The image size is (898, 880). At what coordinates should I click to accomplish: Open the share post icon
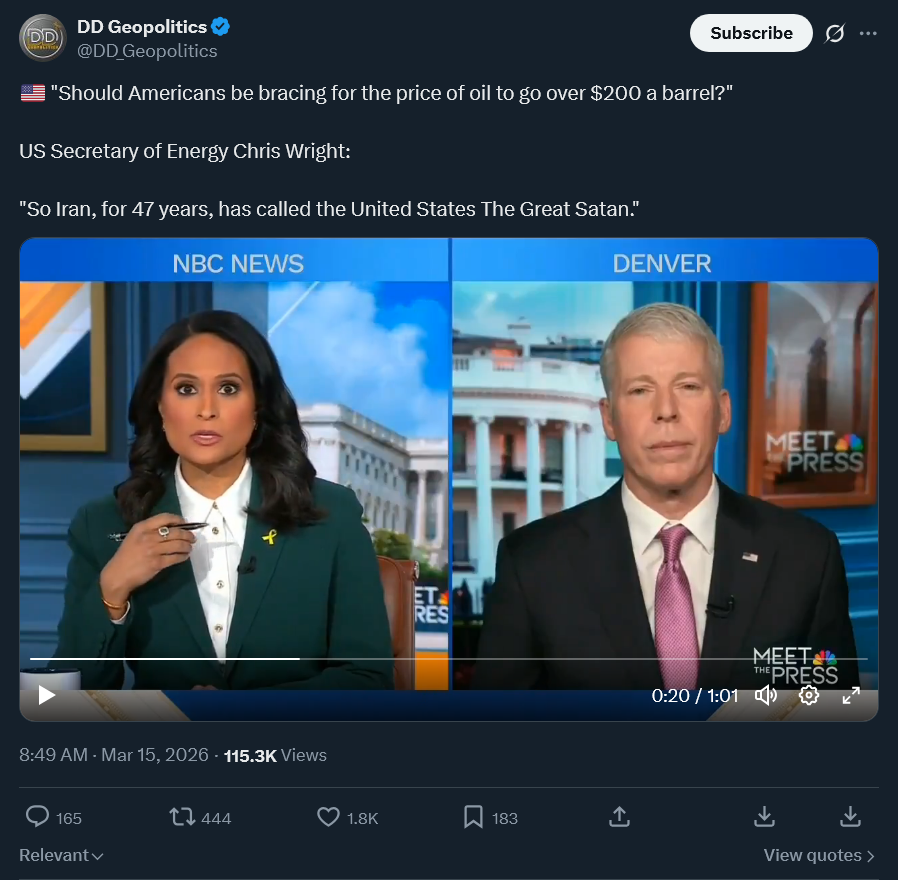click(619, 817)
